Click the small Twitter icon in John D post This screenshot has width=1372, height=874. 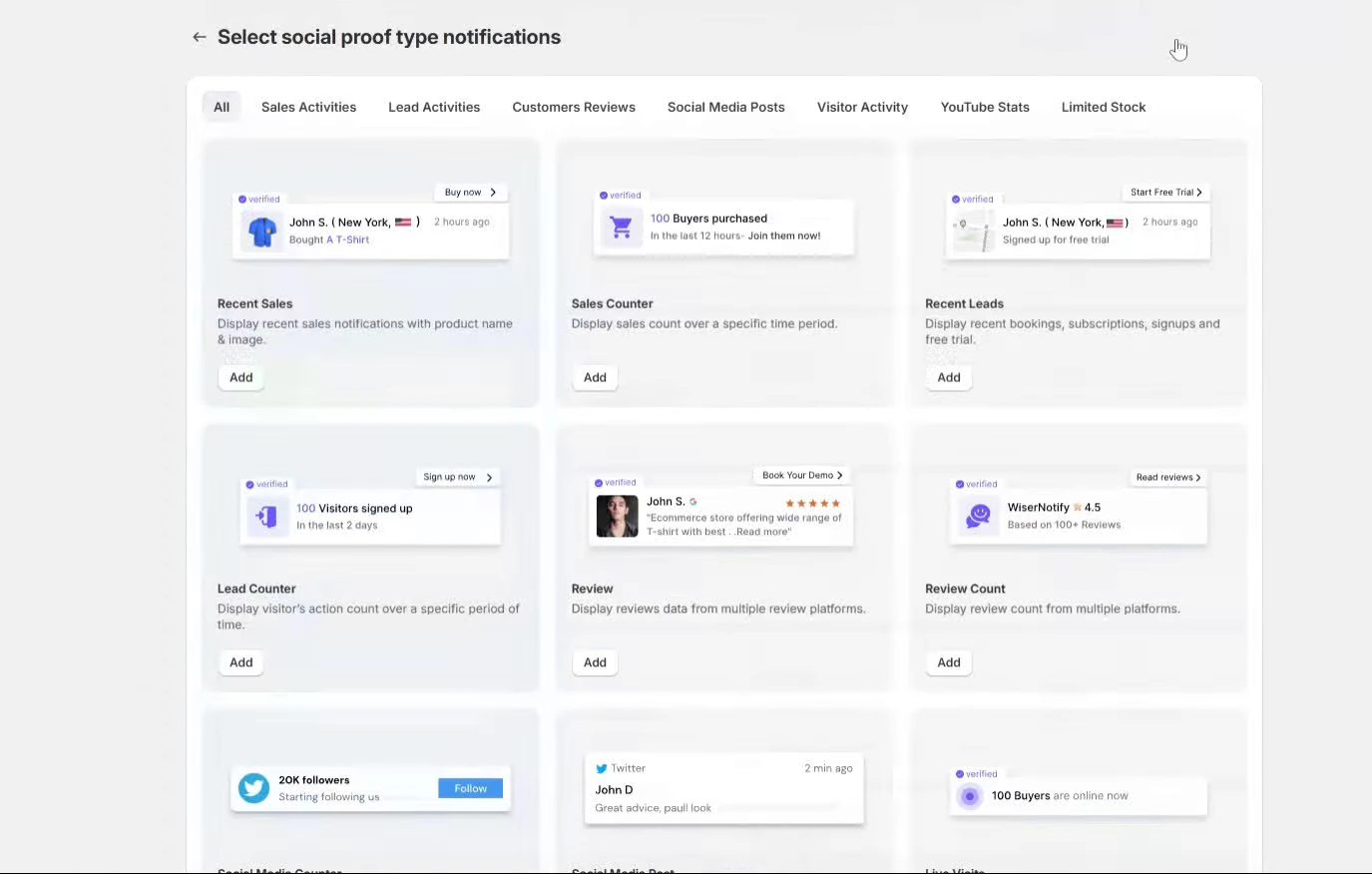click(602, 768)
